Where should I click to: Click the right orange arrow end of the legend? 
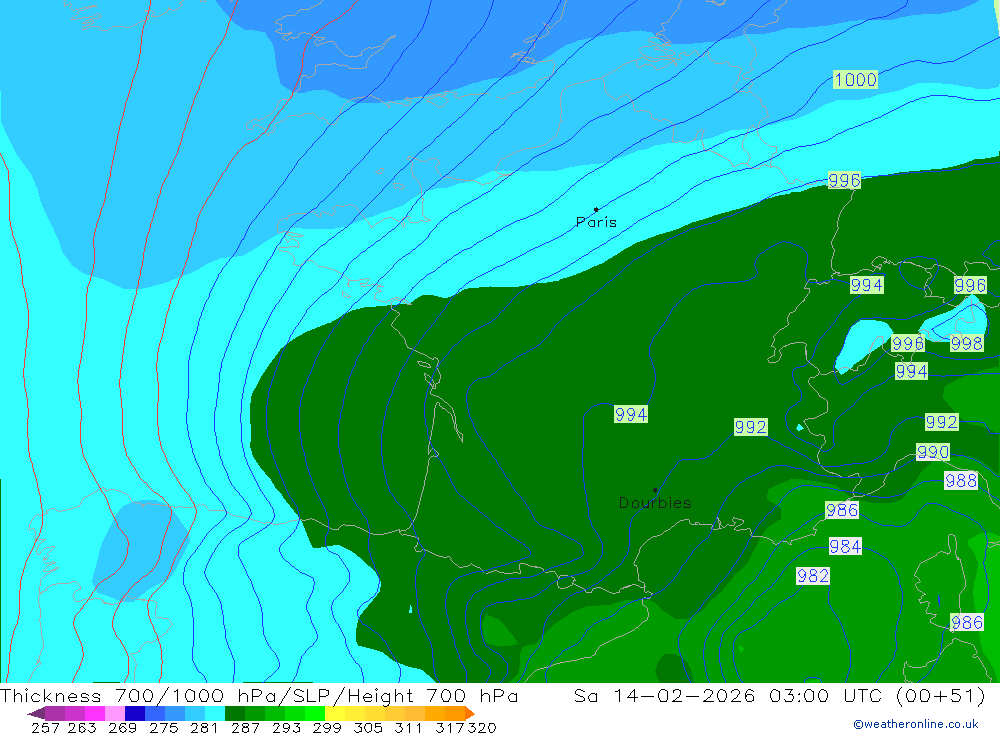pyautogui.click(x=470, y=713)
